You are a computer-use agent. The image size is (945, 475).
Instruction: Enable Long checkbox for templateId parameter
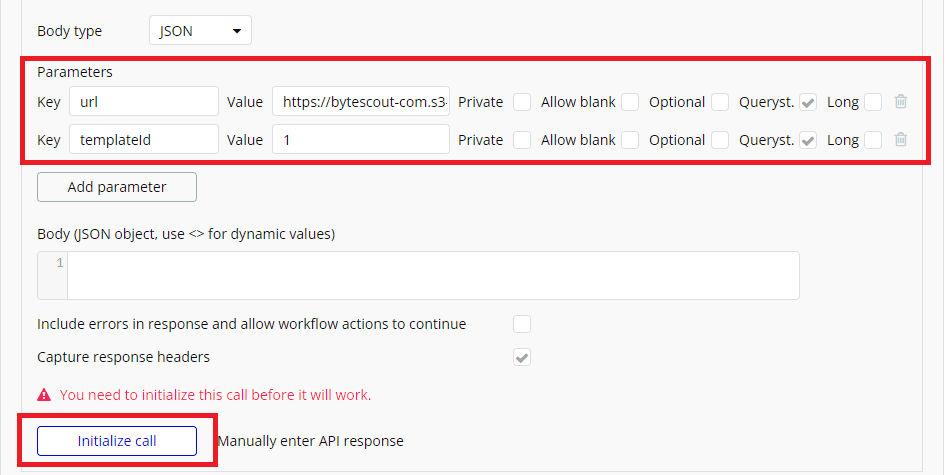[873, 141]
